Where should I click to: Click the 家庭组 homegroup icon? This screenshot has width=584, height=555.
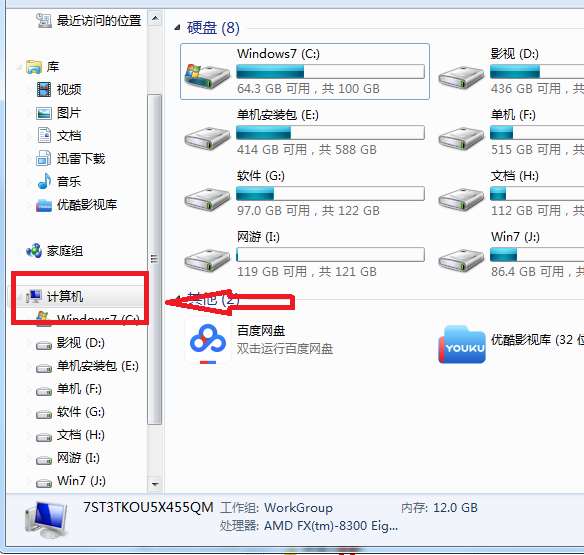(x=34, y=251)
